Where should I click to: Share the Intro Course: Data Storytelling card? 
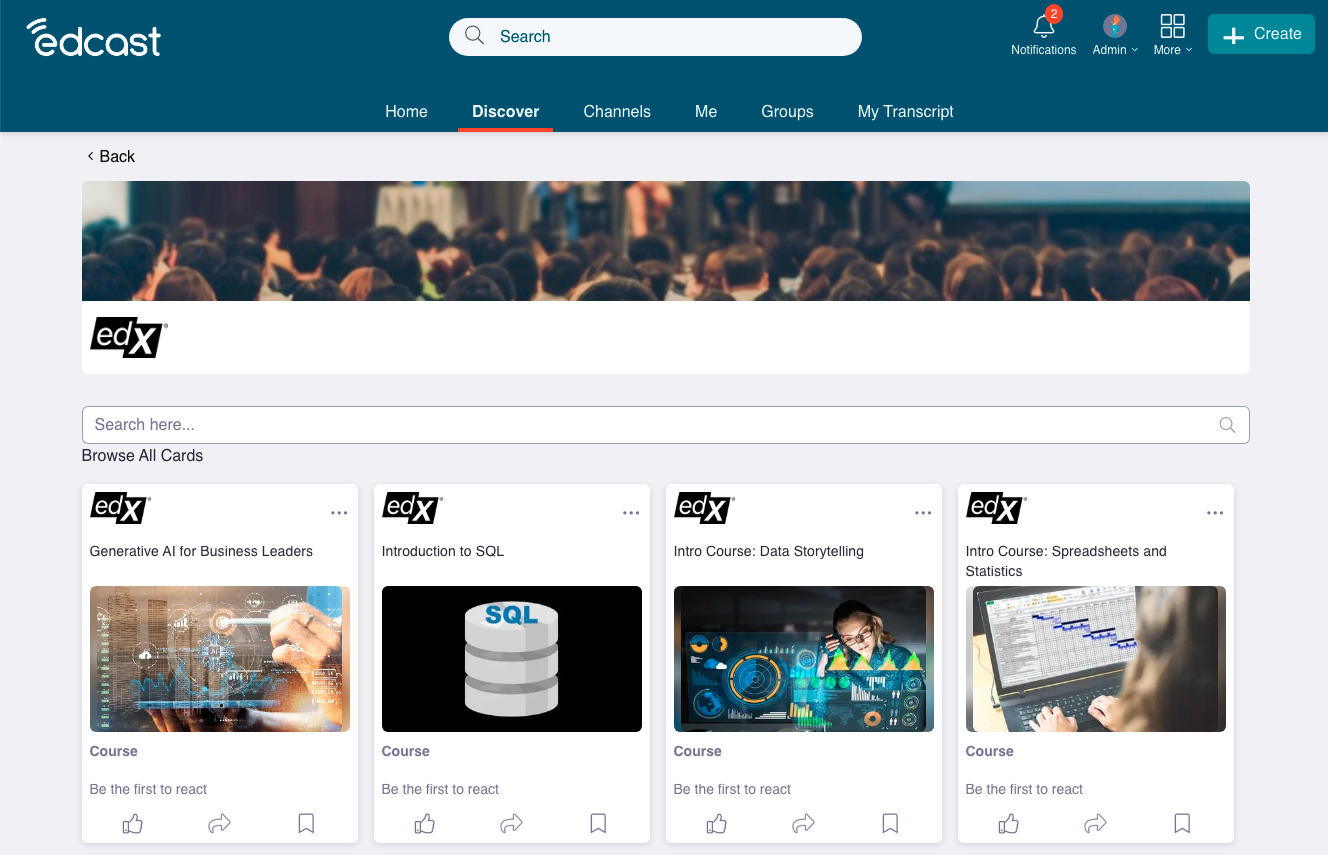[803, 823]
